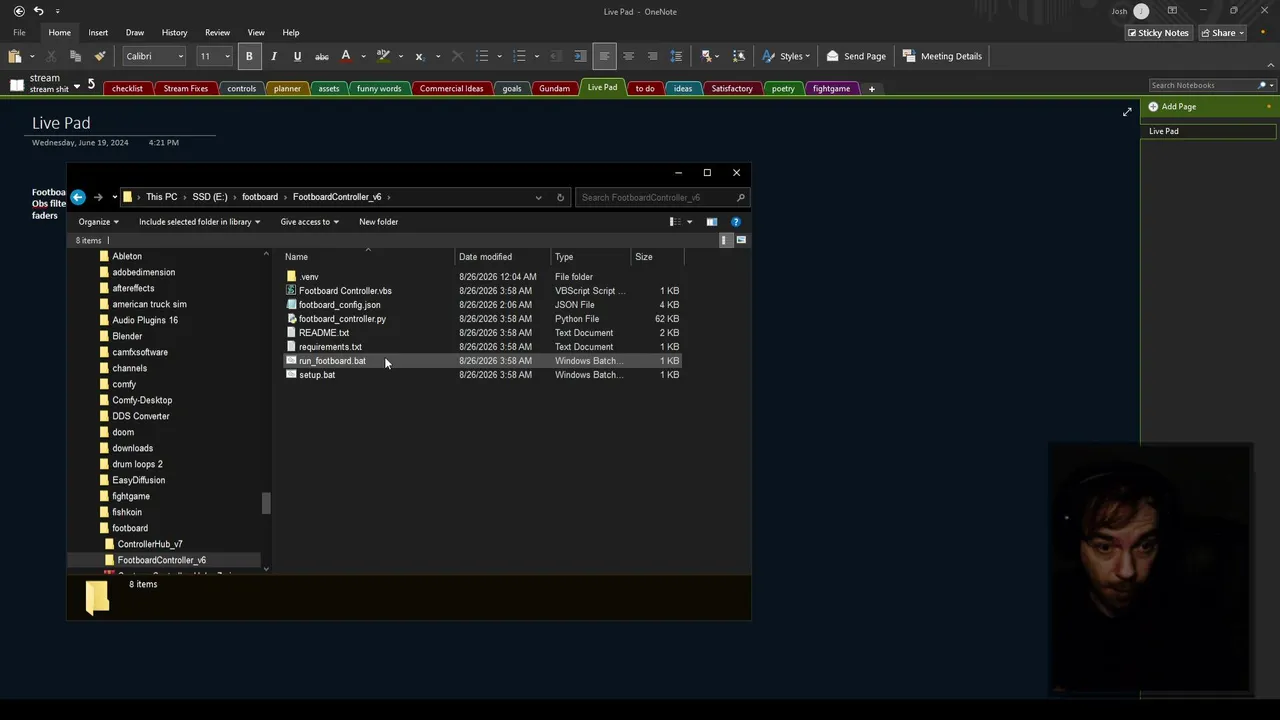Add a new notebook section tab

pos(871,89)
